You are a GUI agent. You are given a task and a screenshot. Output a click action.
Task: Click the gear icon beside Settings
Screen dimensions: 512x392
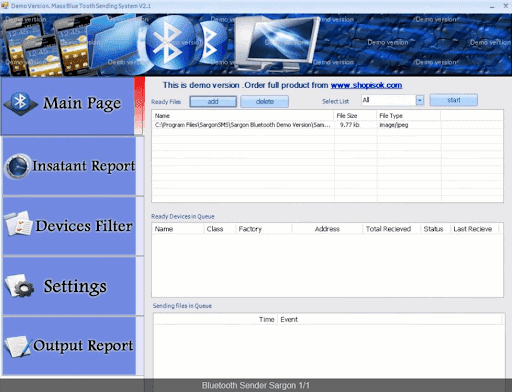tap(19, 286)
